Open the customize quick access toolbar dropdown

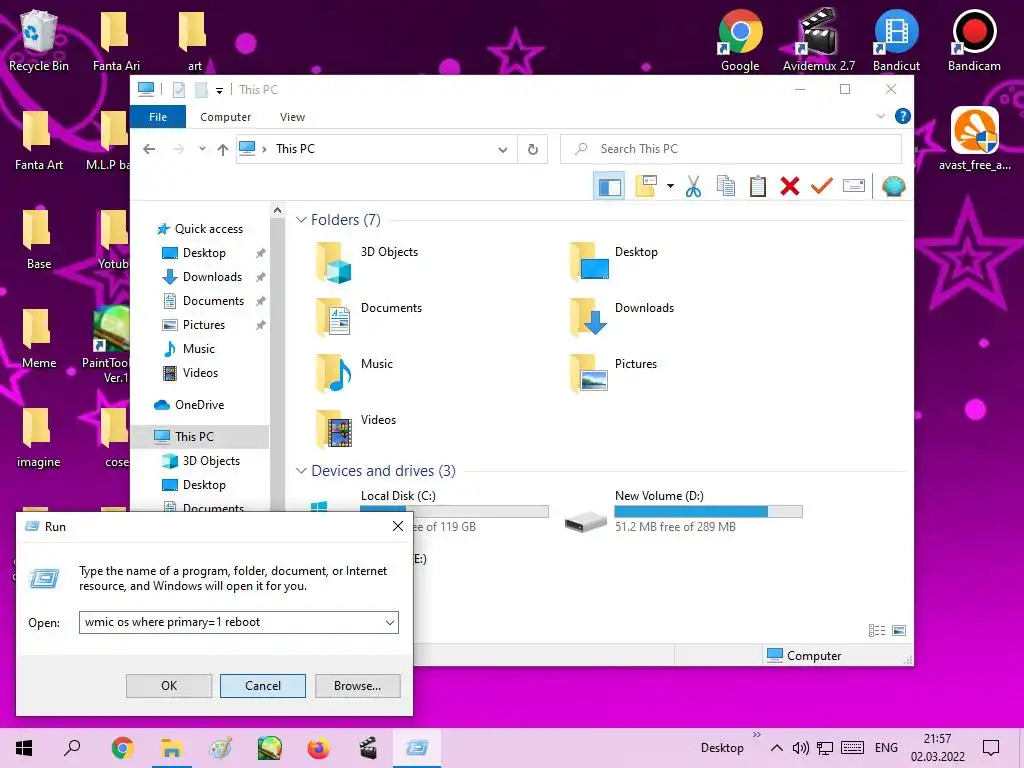pos(219,90)
